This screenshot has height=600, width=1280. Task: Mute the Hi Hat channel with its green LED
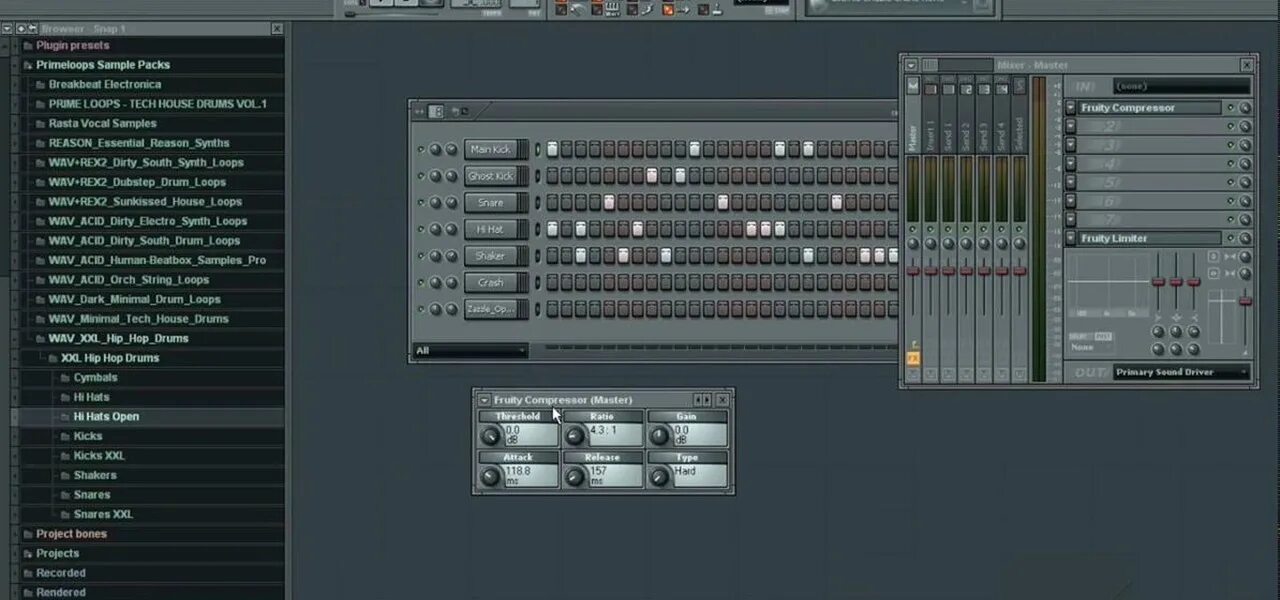(421, 229)
